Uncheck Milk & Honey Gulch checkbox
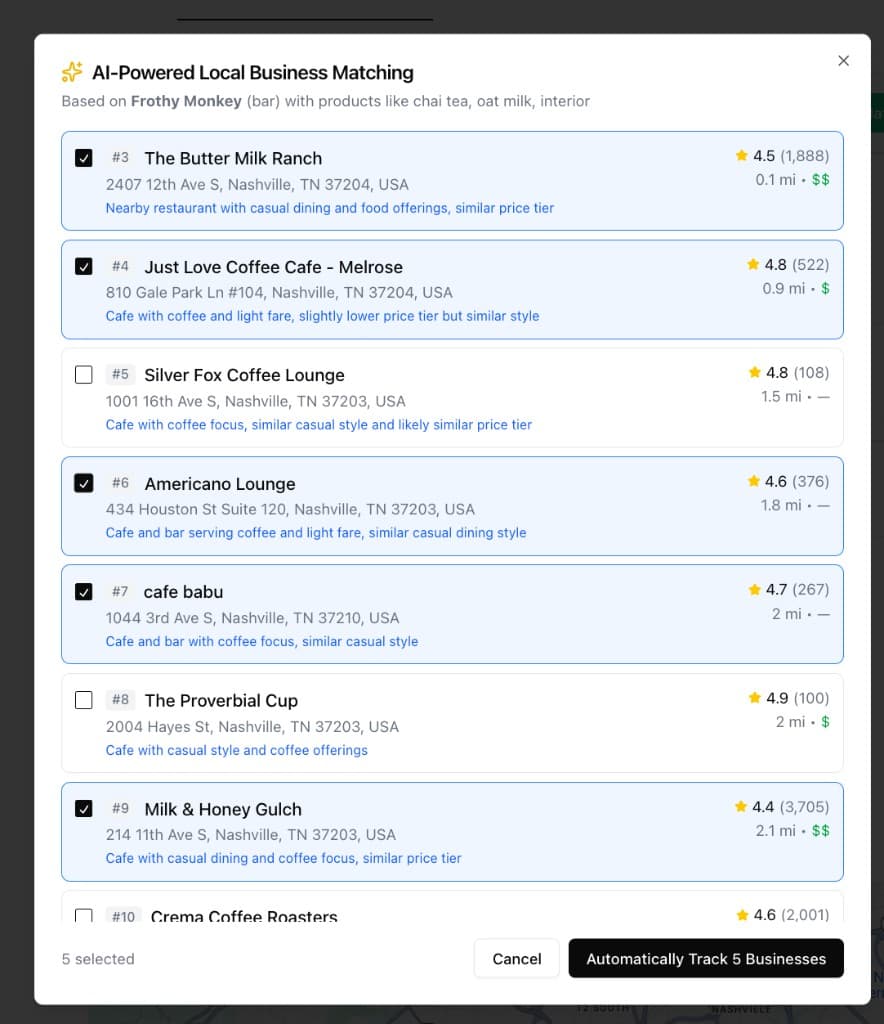 (84, 808)
